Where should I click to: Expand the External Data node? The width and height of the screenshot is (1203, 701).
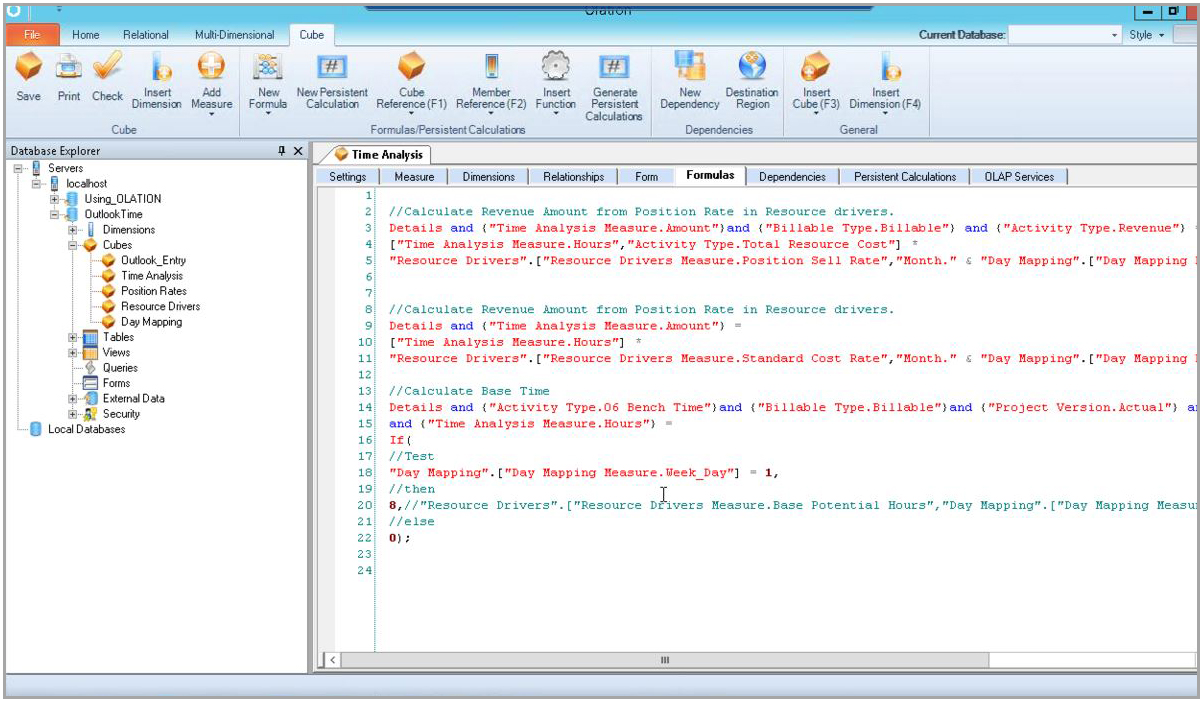pos(73,398)
